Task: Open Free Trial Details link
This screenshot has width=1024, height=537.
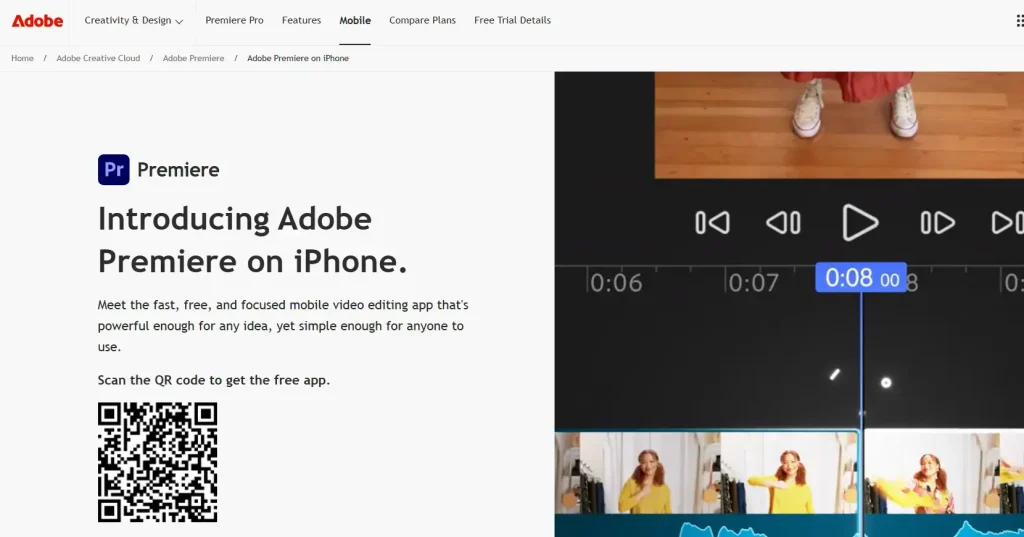Action: click(512, 20)
